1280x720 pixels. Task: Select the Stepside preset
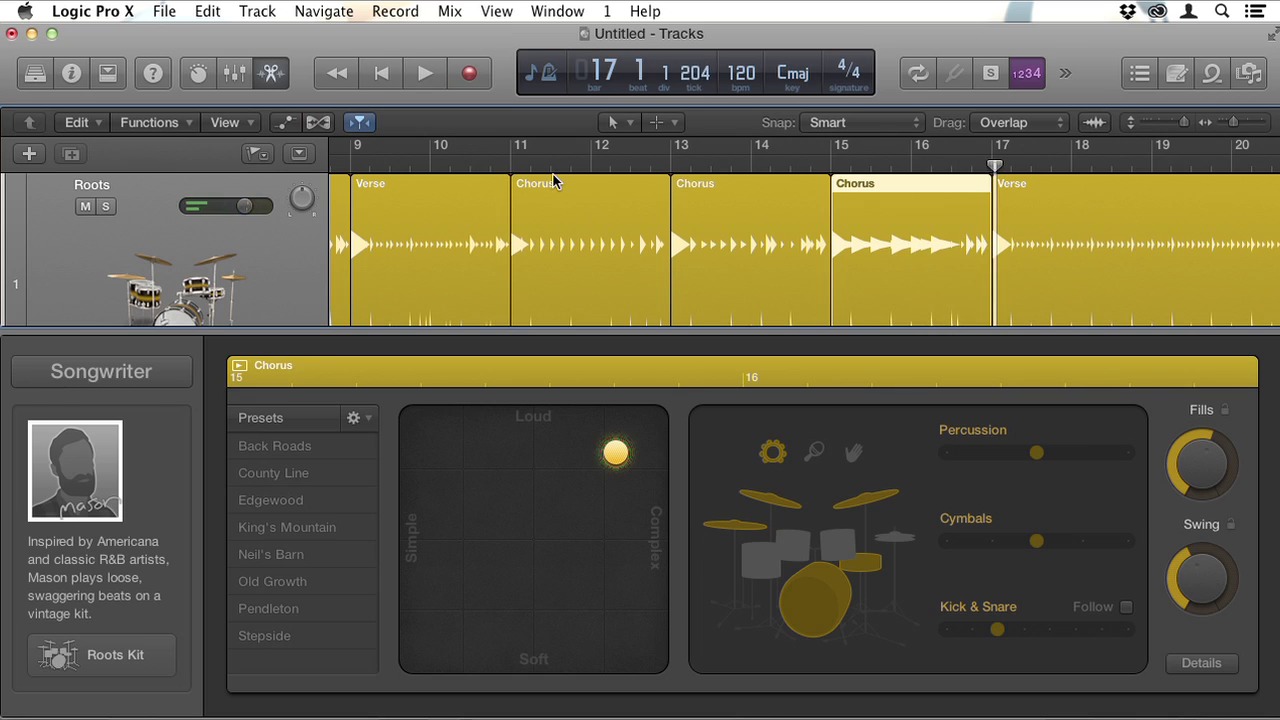pyautogui.click(x=303, y=635)
